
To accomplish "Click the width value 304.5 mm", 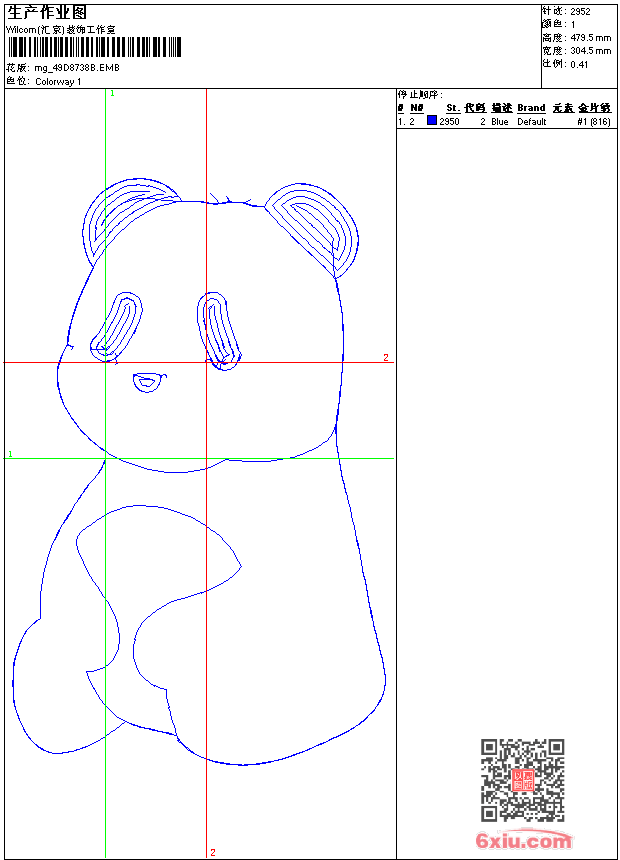I will click(591, 51).
